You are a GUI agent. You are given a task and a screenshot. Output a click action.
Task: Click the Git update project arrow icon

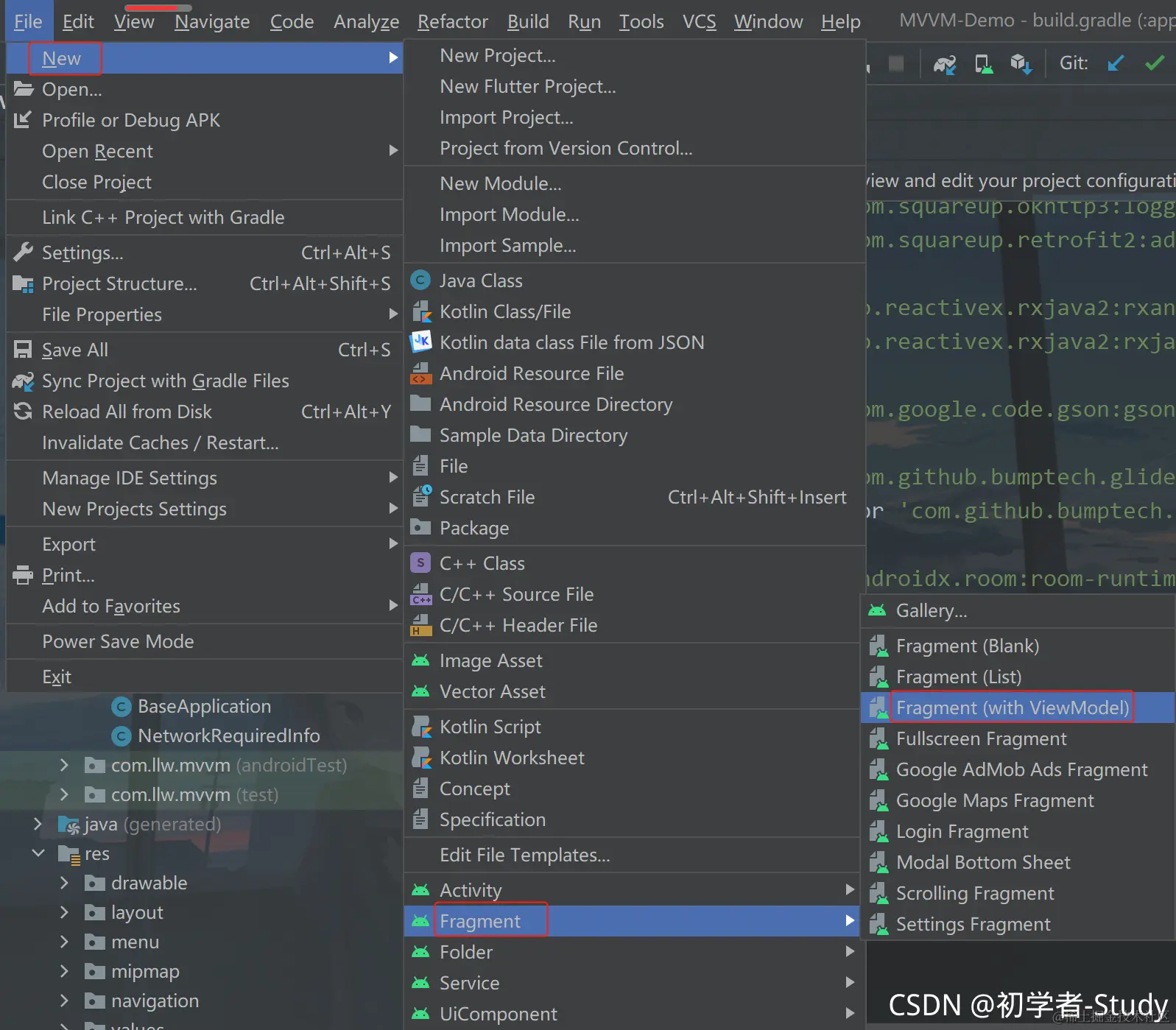pyautogui.click(x=1116, y=63)
